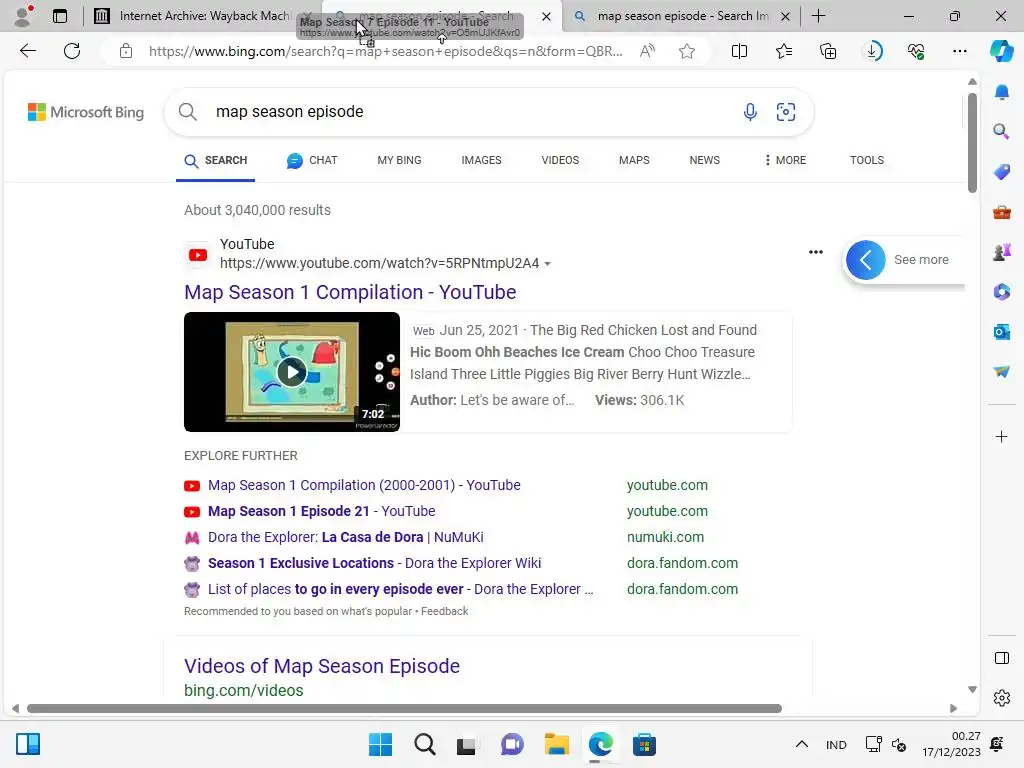Switch to the NEWS tab

coord(705,160)
